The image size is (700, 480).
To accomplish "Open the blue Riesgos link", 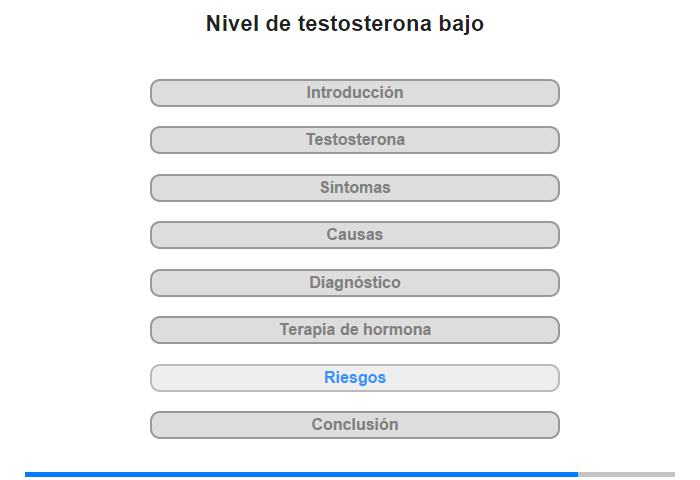I will (x=355, y=378).
